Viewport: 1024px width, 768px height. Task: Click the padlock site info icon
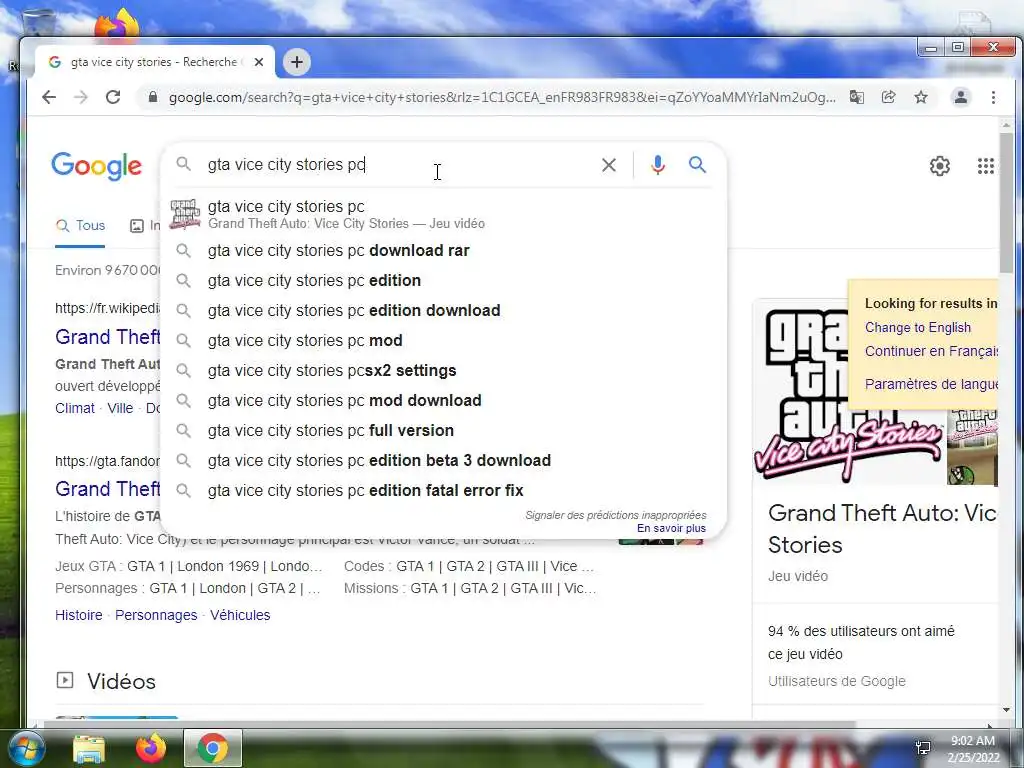coord(153,97)
